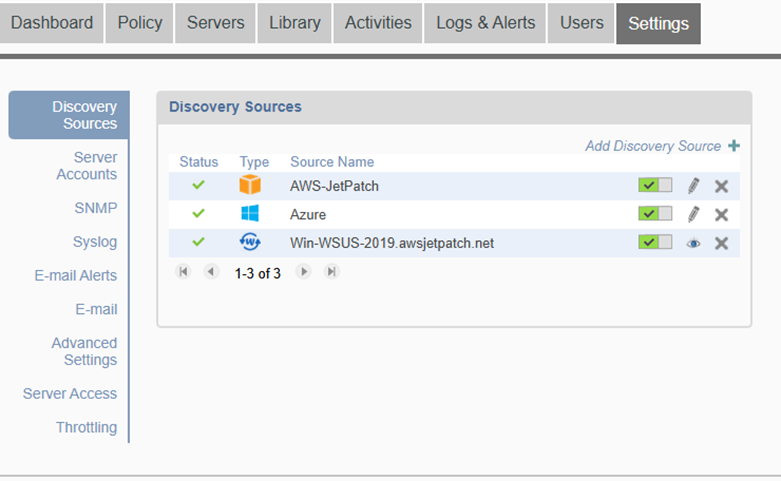Toggle the Azure source switch off
Image resolution: width=781 pixels, height=481 pixels.
(655, 214)
